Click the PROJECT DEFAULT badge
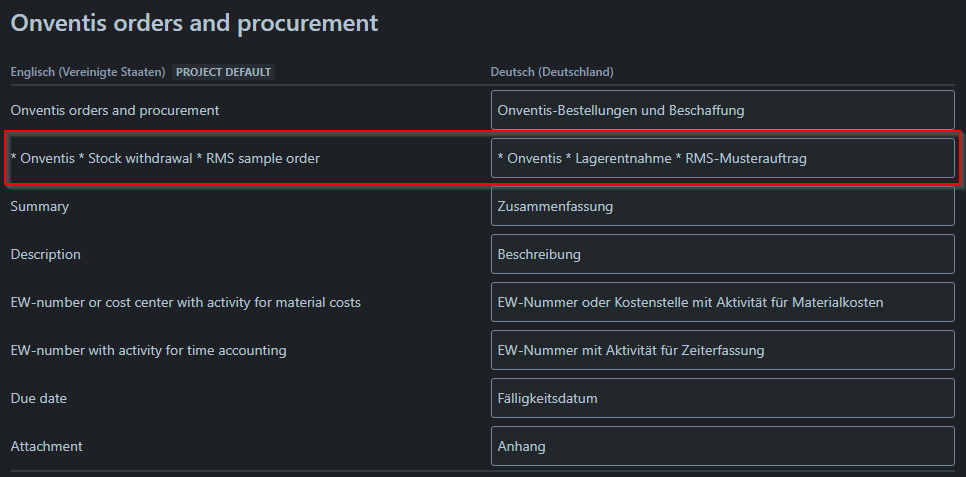Image resolution: width=966 pixels, height=477 pixels. [x=224, y=72]
